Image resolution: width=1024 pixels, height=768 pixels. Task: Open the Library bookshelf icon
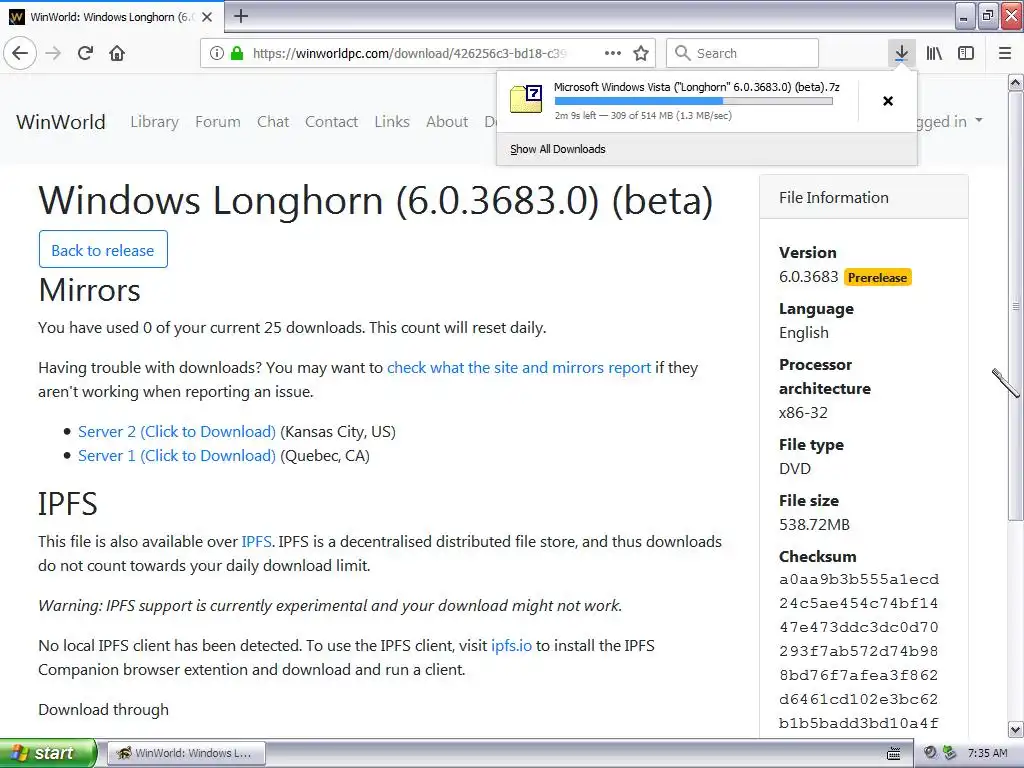tap(934, 53)
